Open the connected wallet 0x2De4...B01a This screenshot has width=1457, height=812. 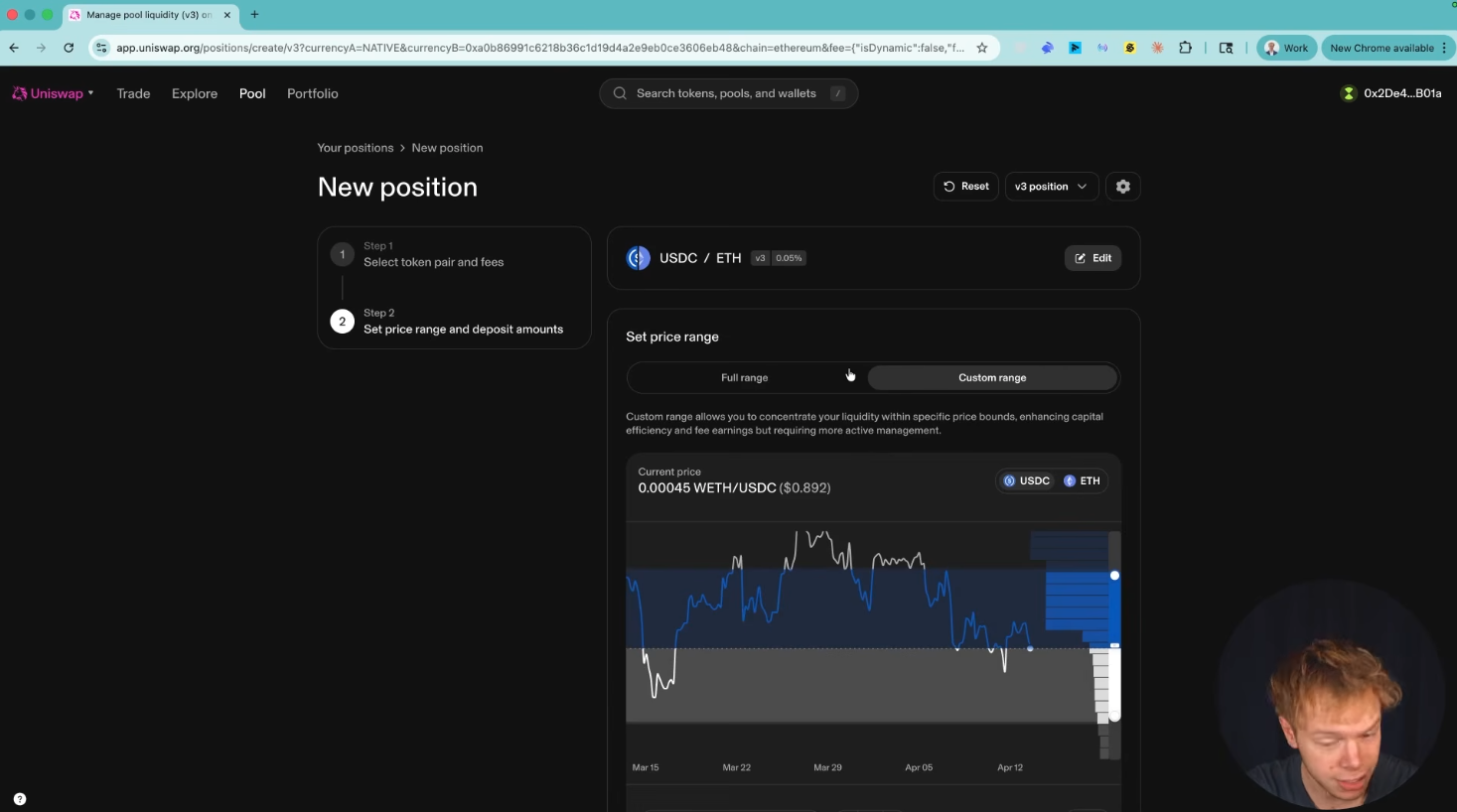click(1391, 93)
